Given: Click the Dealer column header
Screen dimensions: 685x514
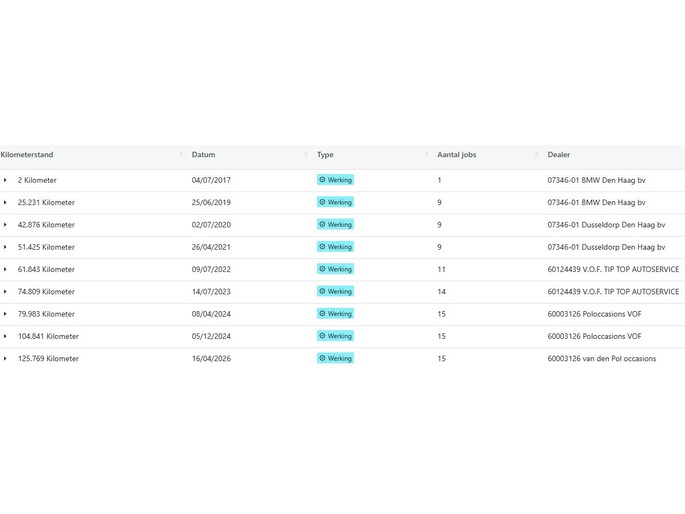Looking at the screenshot, I should (x=558, y=155).
